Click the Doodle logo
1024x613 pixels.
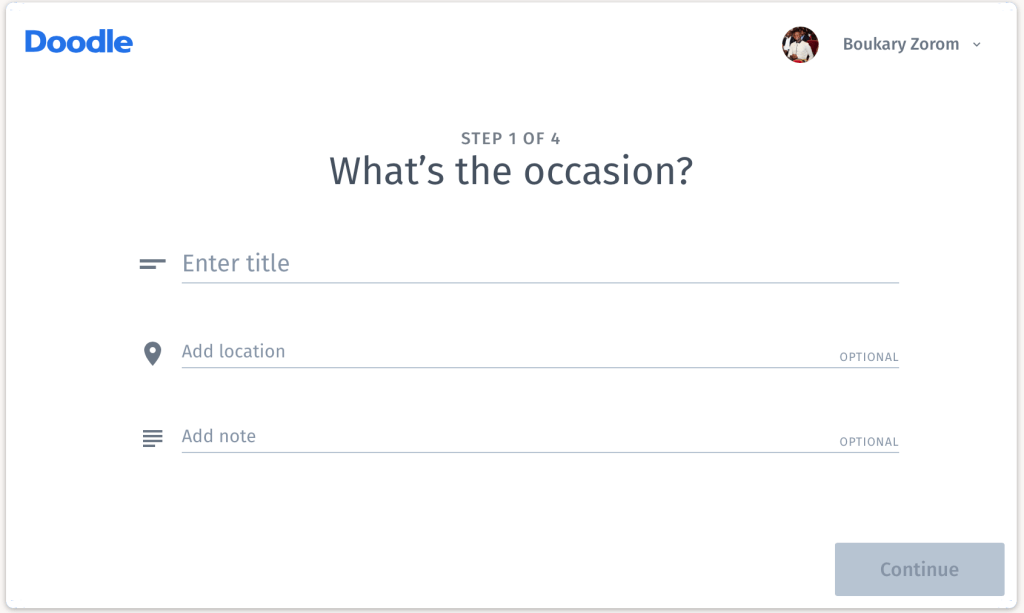click(79, 42)
